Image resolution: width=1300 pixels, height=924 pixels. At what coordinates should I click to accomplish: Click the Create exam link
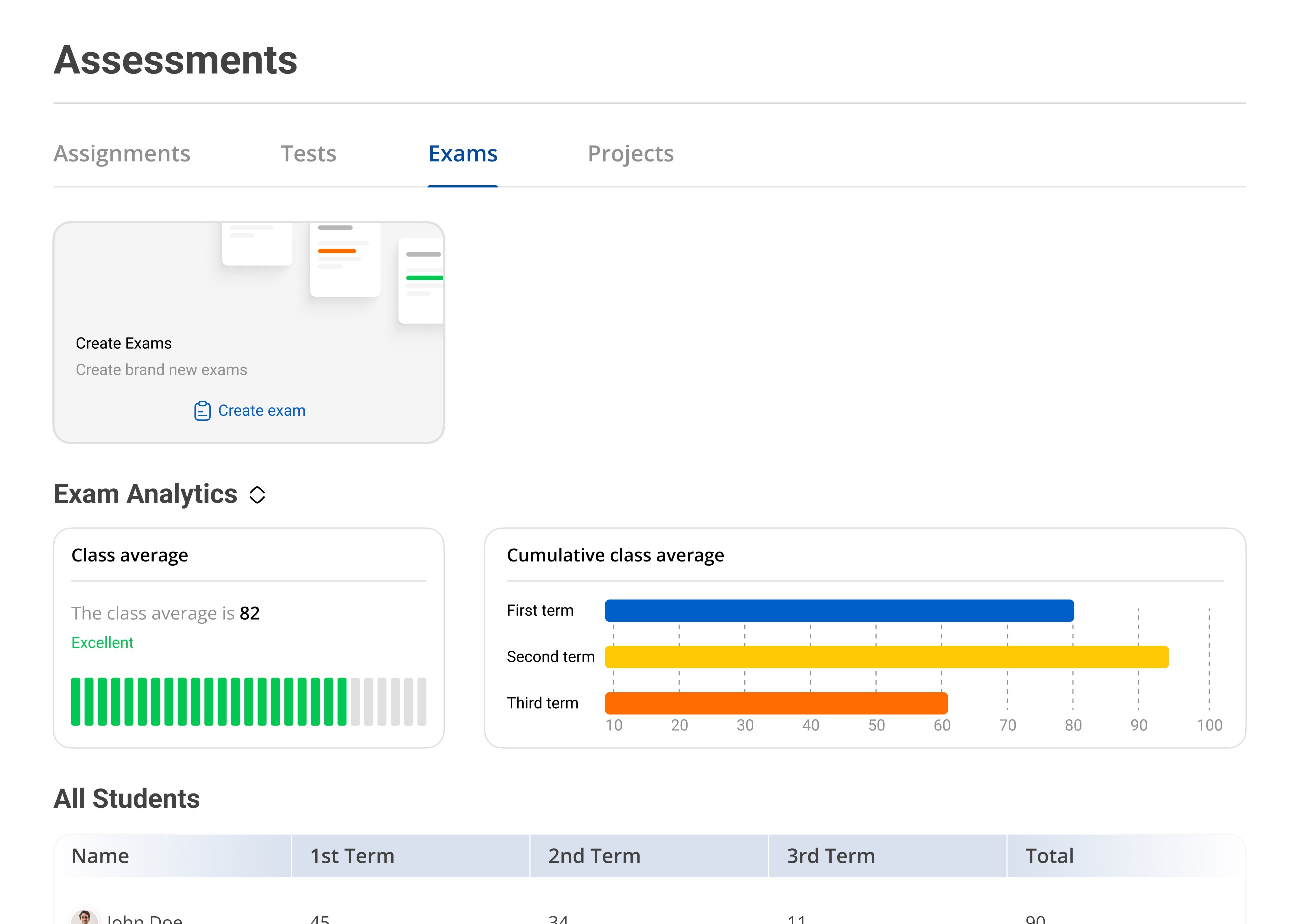[x=262, y=411]
